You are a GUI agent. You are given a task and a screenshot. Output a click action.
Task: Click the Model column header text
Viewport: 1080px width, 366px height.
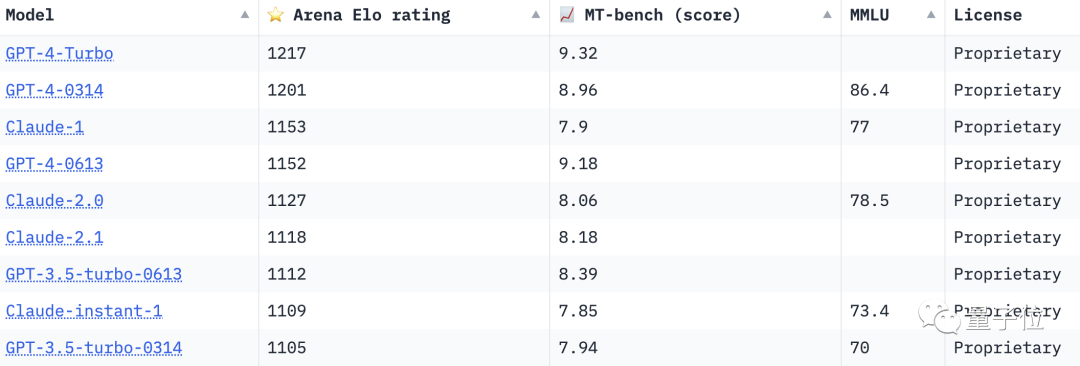[x=30, y=15]
